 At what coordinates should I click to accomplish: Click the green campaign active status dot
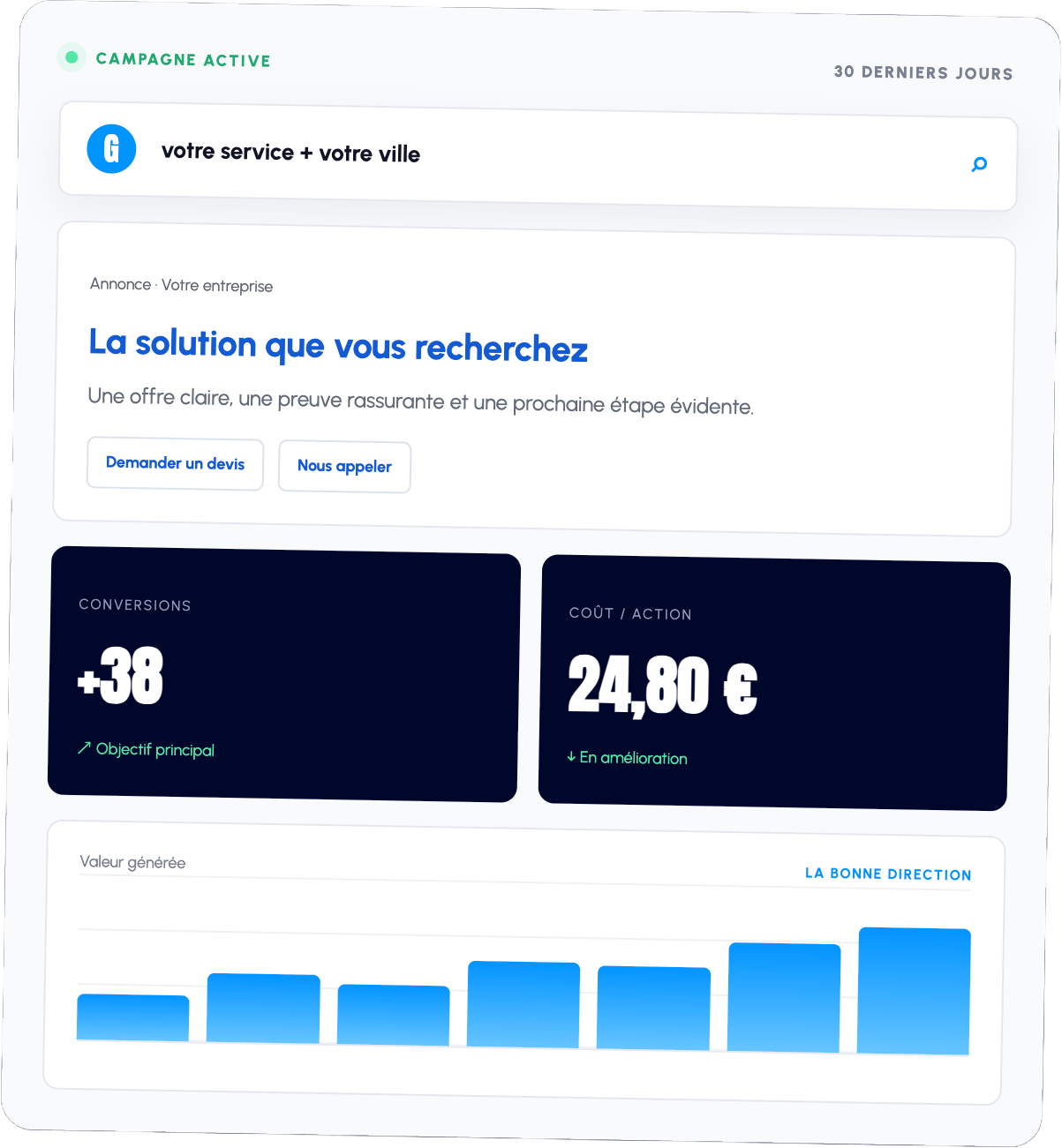[72, 57]
